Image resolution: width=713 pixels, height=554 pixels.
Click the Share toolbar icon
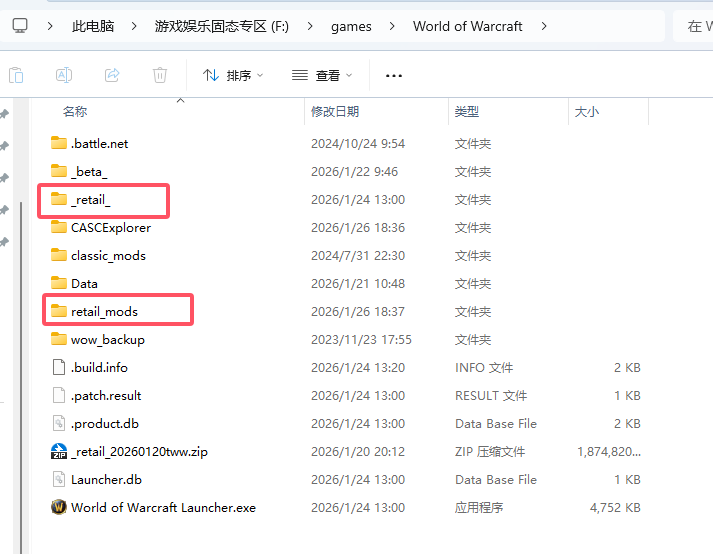112,75
